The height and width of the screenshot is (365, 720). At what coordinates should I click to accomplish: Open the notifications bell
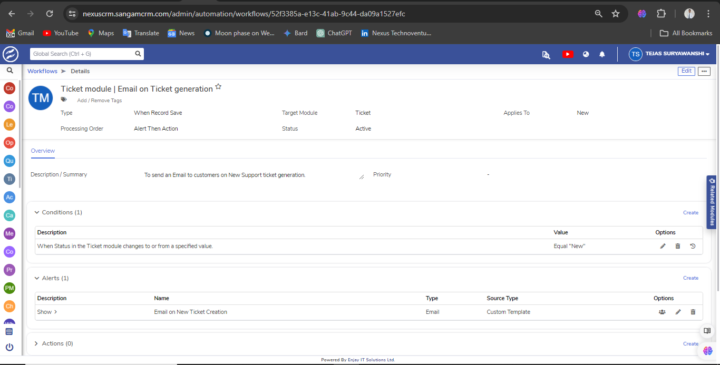coord(602,54)
